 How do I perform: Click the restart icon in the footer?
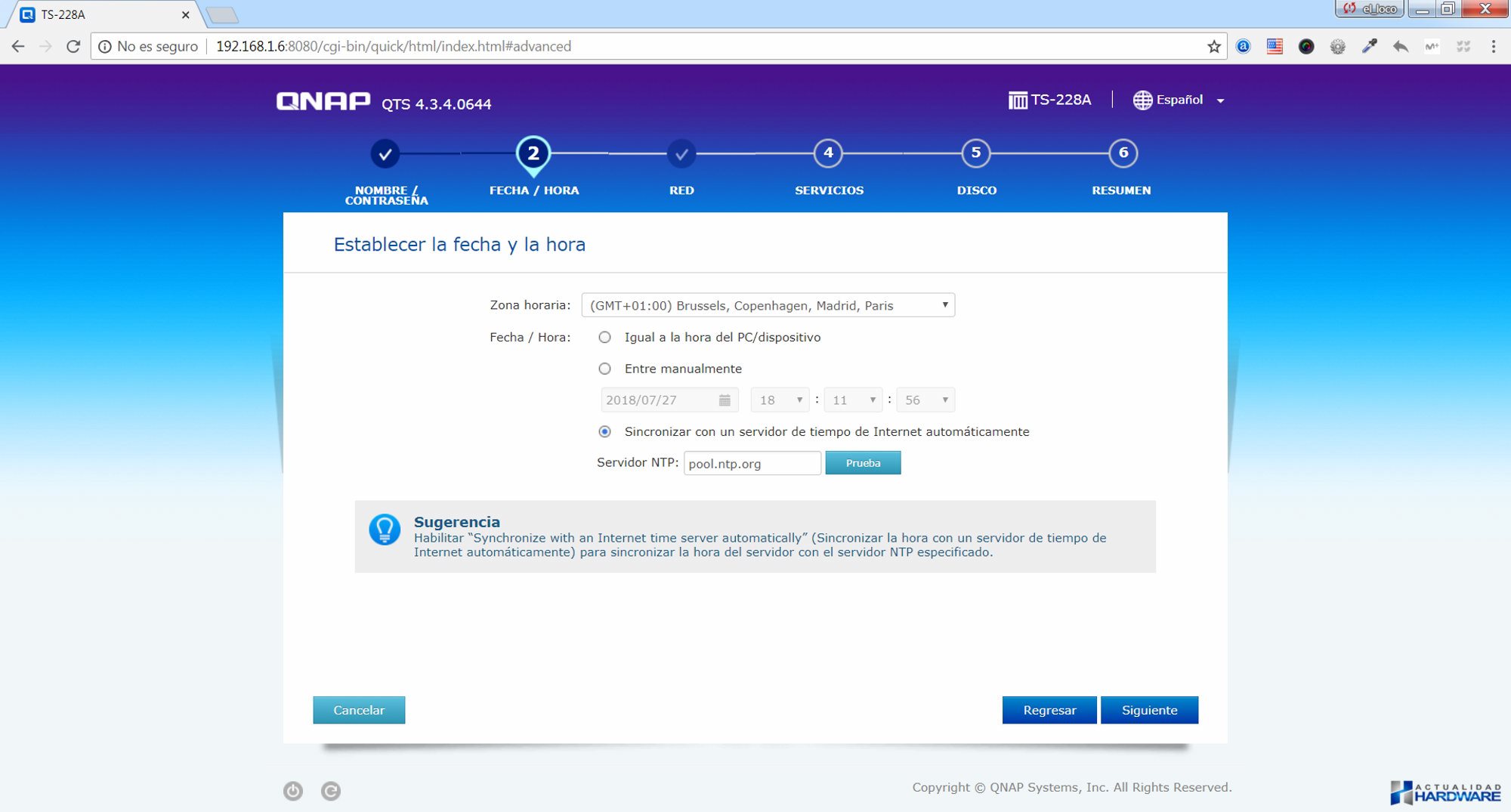(331, 791)
